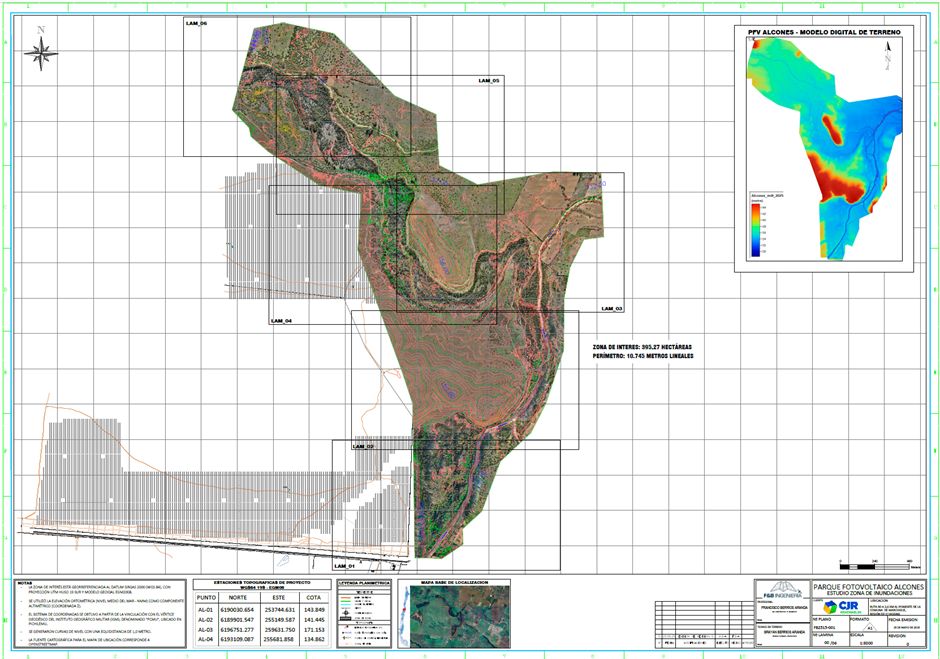Click east coordinate 255681.858

(279, 640)
